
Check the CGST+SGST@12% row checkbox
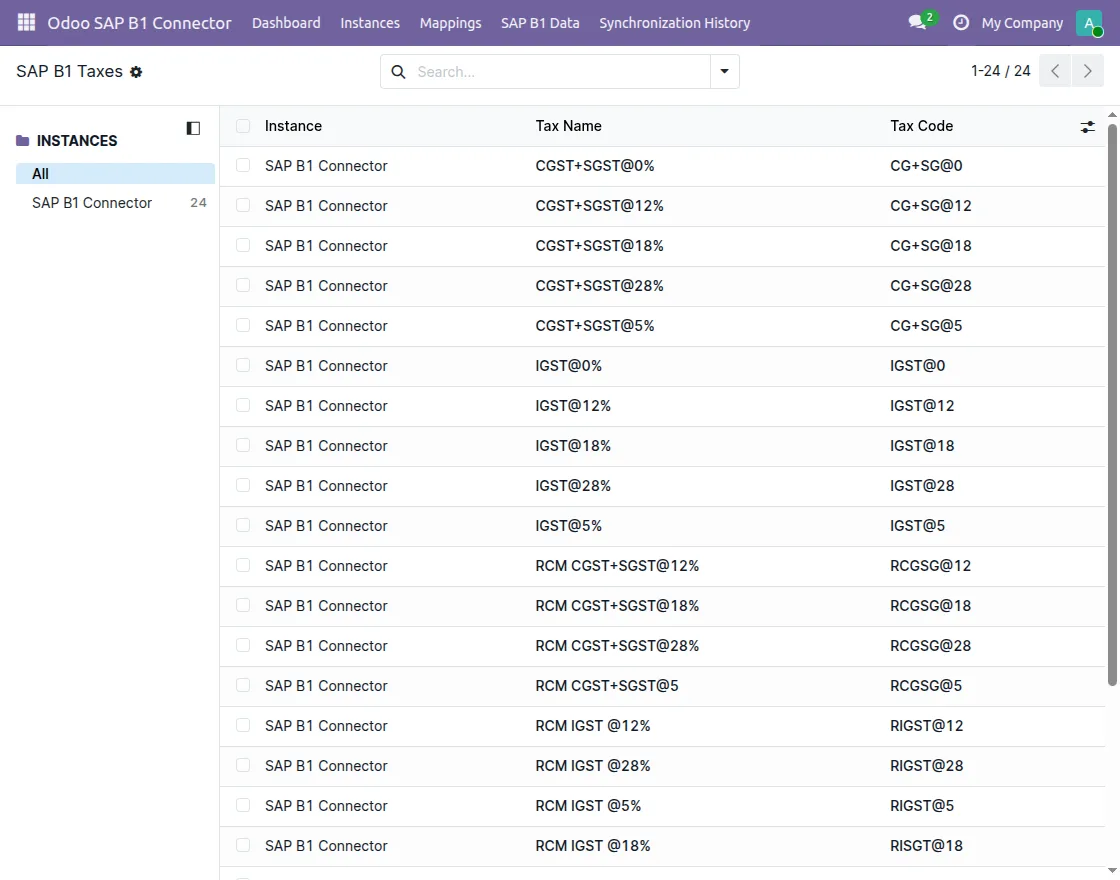tap(243, 206)
